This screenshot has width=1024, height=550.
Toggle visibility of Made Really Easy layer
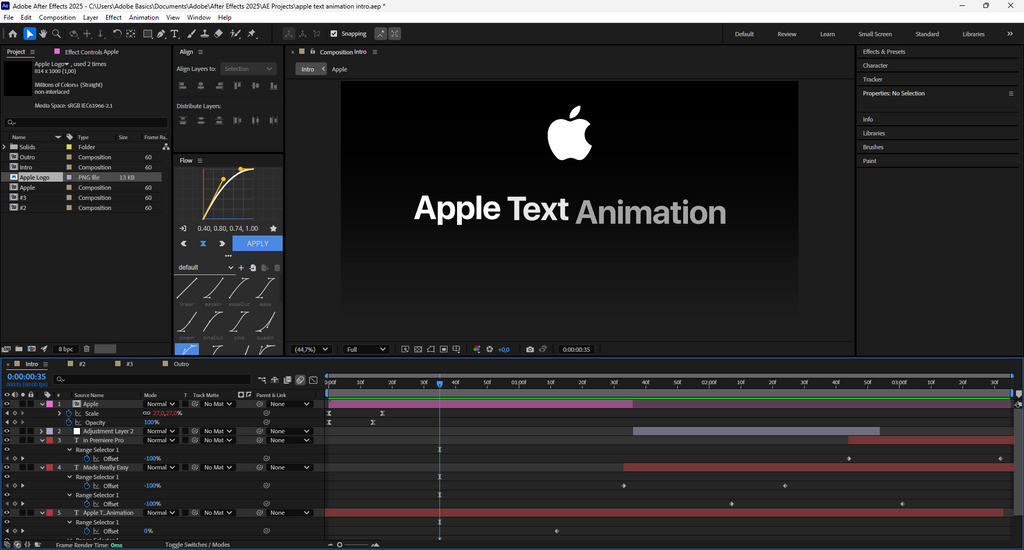tap(7, 467)
